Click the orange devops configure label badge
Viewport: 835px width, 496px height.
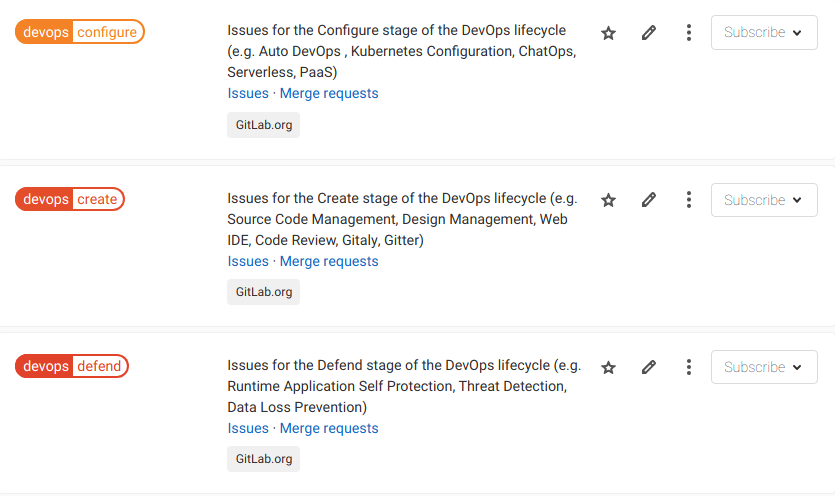[80, 32]
